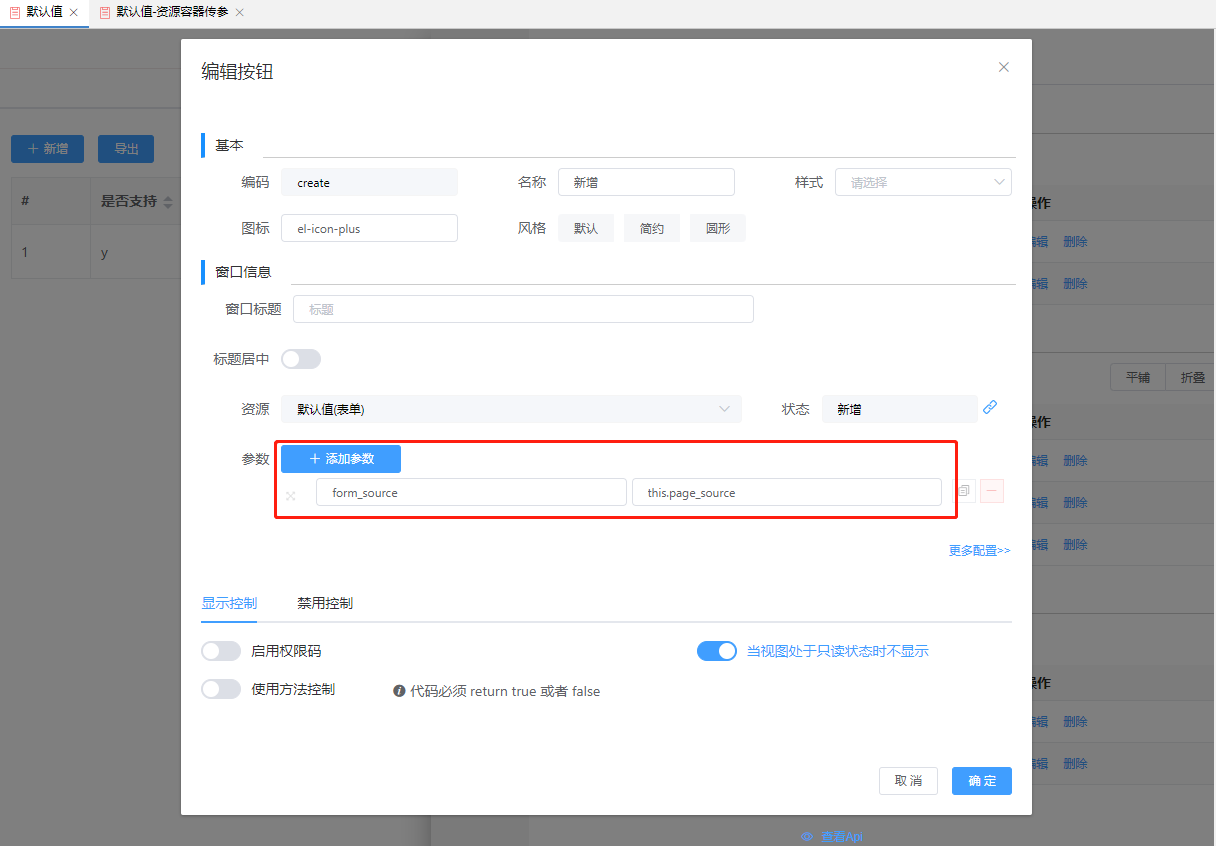Turn on the 使用方法控制 switch

pos(221,689)
